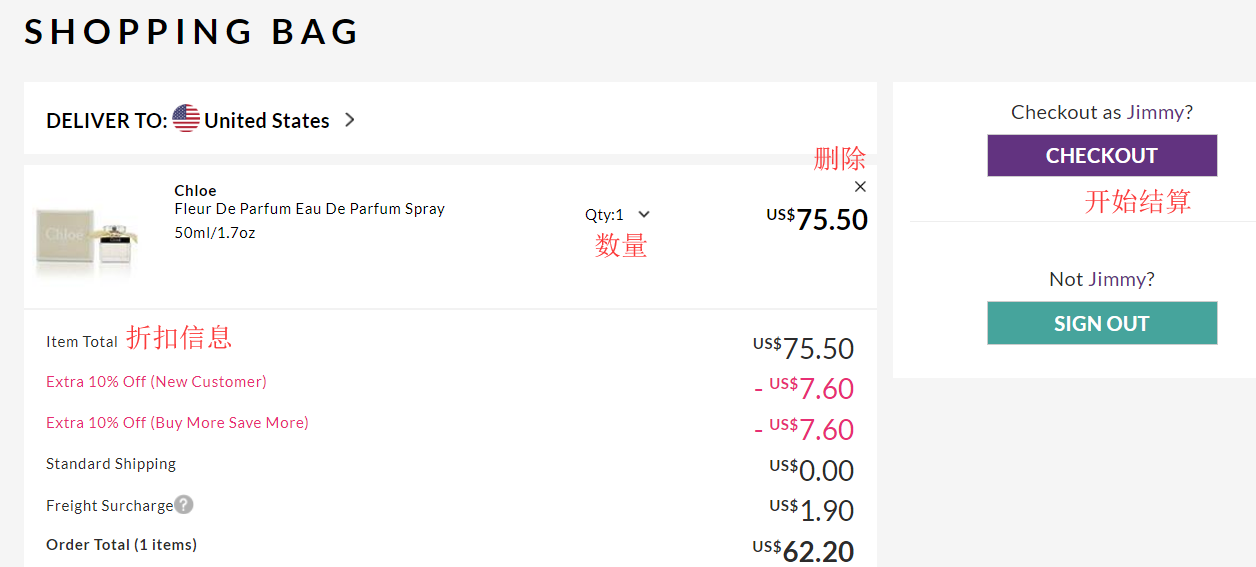This screenshot has width=1256, height=567.
Task: Click the Standard Shipping label
Action: [x=111, y=464]
